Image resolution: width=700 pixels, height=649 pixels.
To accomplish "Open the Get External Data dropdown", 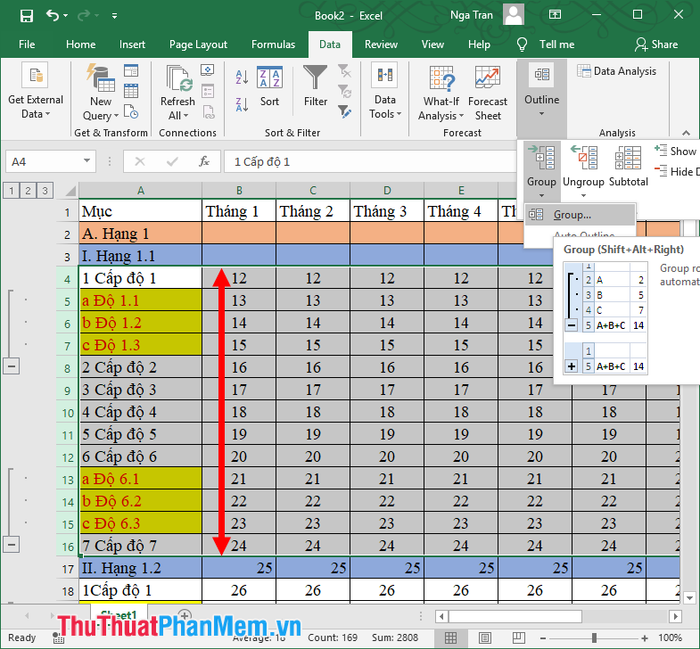I will [x=36, y=92].
